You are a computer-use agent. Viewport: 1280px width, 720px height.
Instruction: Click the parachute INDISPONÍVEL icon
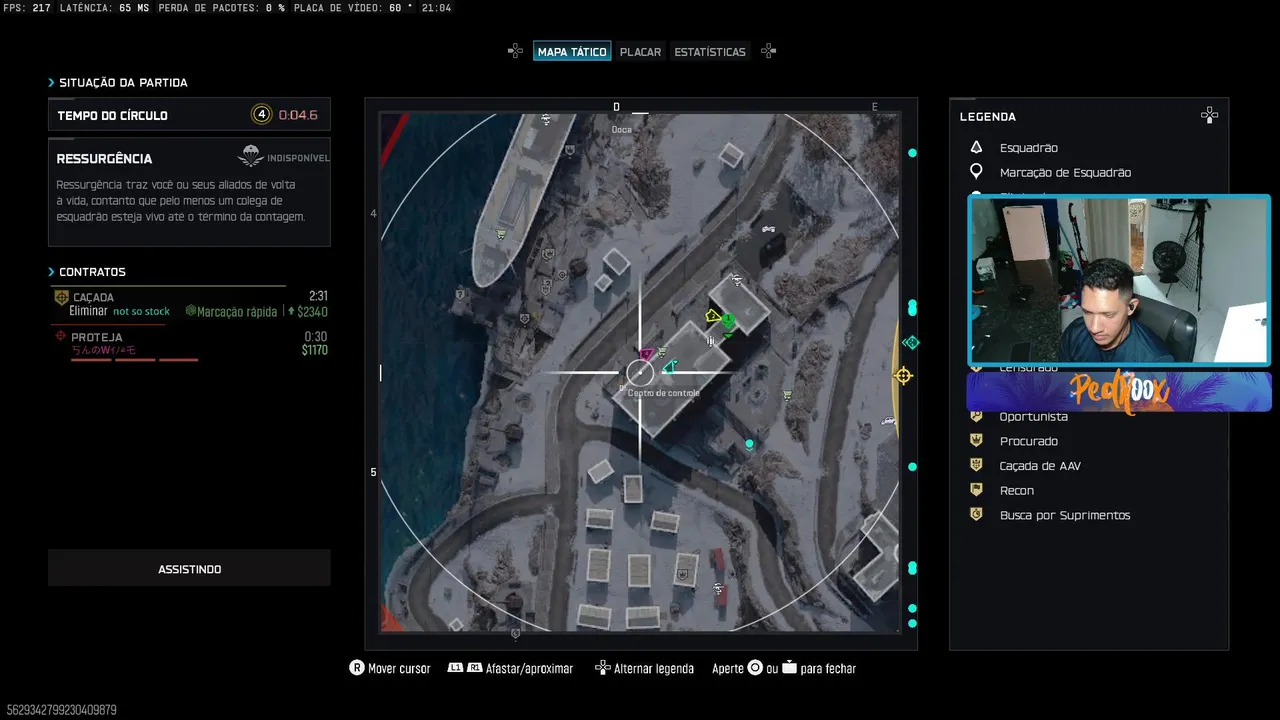tap(250, 157)
